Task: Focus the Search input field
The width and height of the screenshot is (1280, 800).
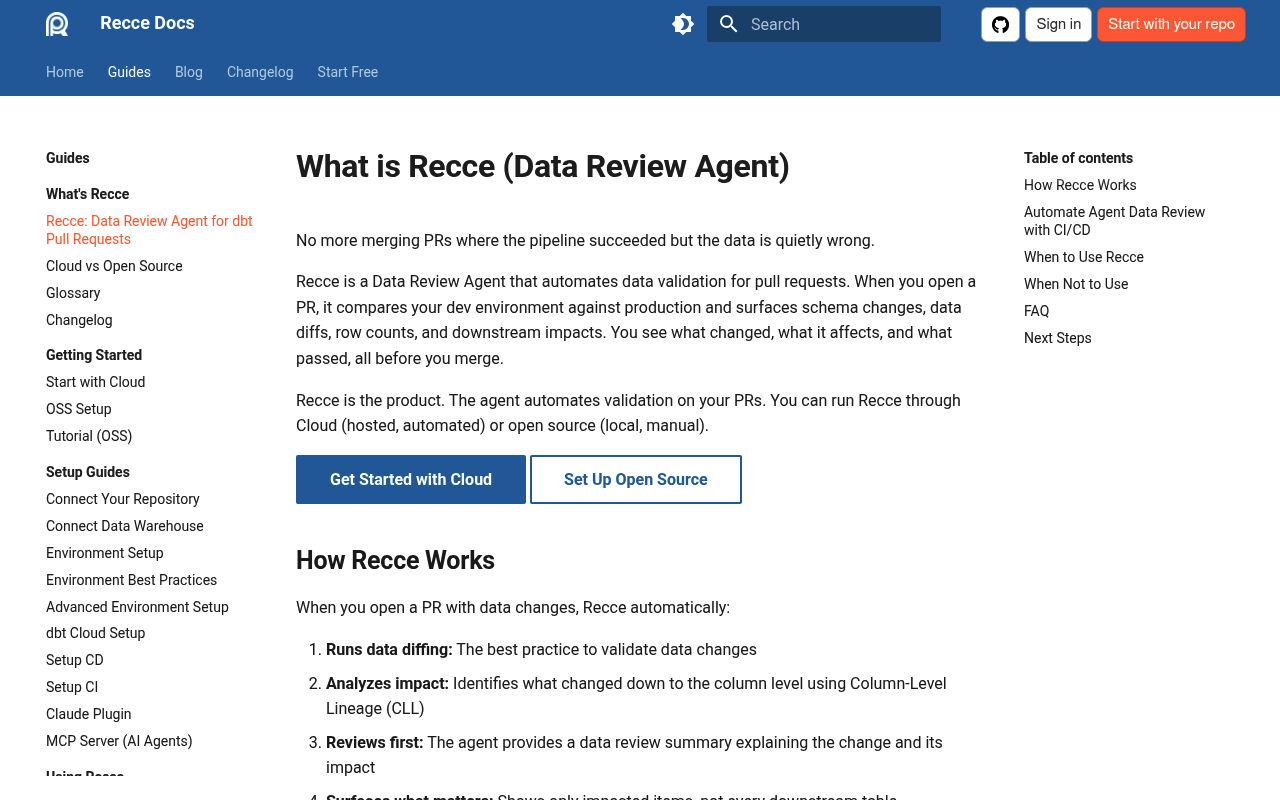Action: [x=824, y=24]
